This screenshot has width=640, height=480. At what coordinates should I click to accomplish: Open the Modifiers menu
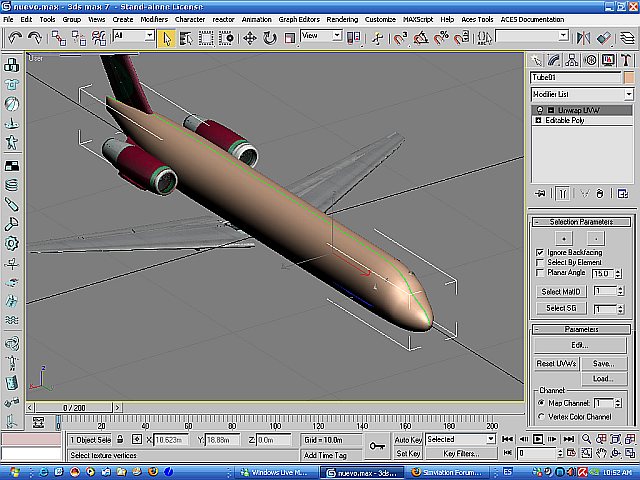(154, 19)
